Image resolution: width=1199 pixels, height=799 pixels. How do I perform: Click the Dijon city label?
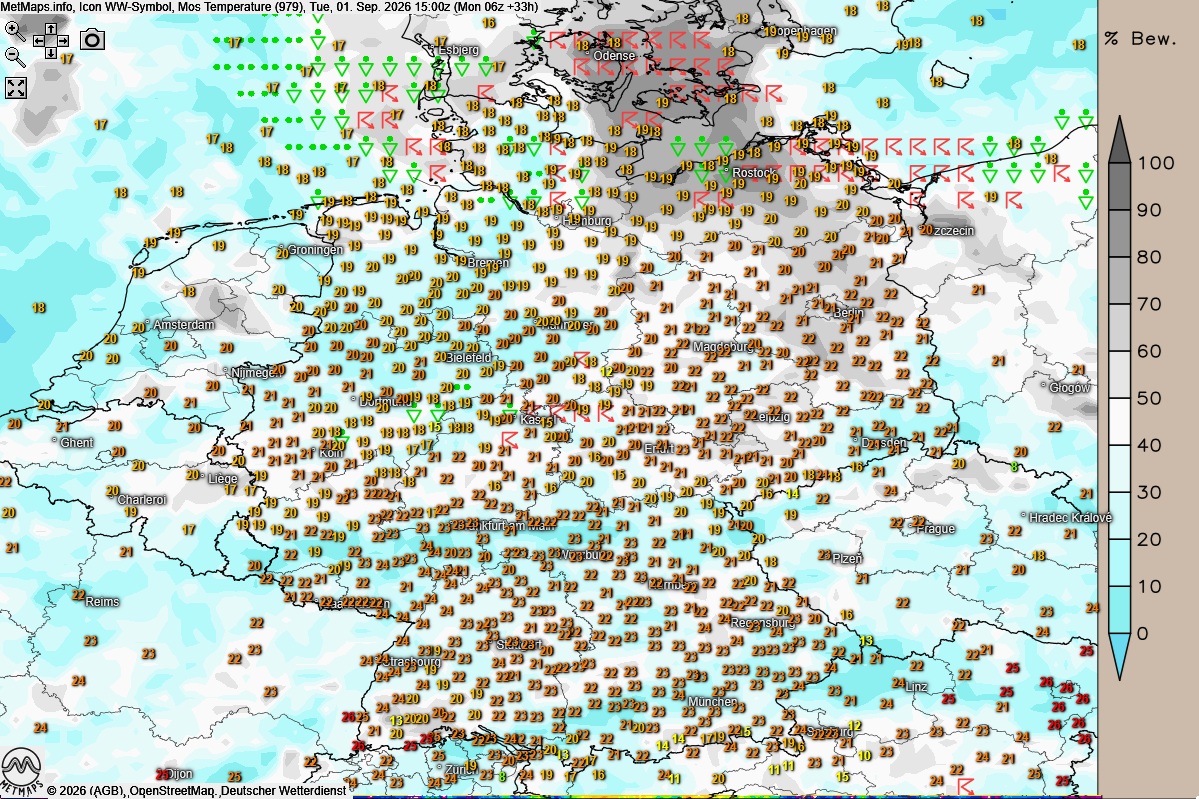(178, 774)
